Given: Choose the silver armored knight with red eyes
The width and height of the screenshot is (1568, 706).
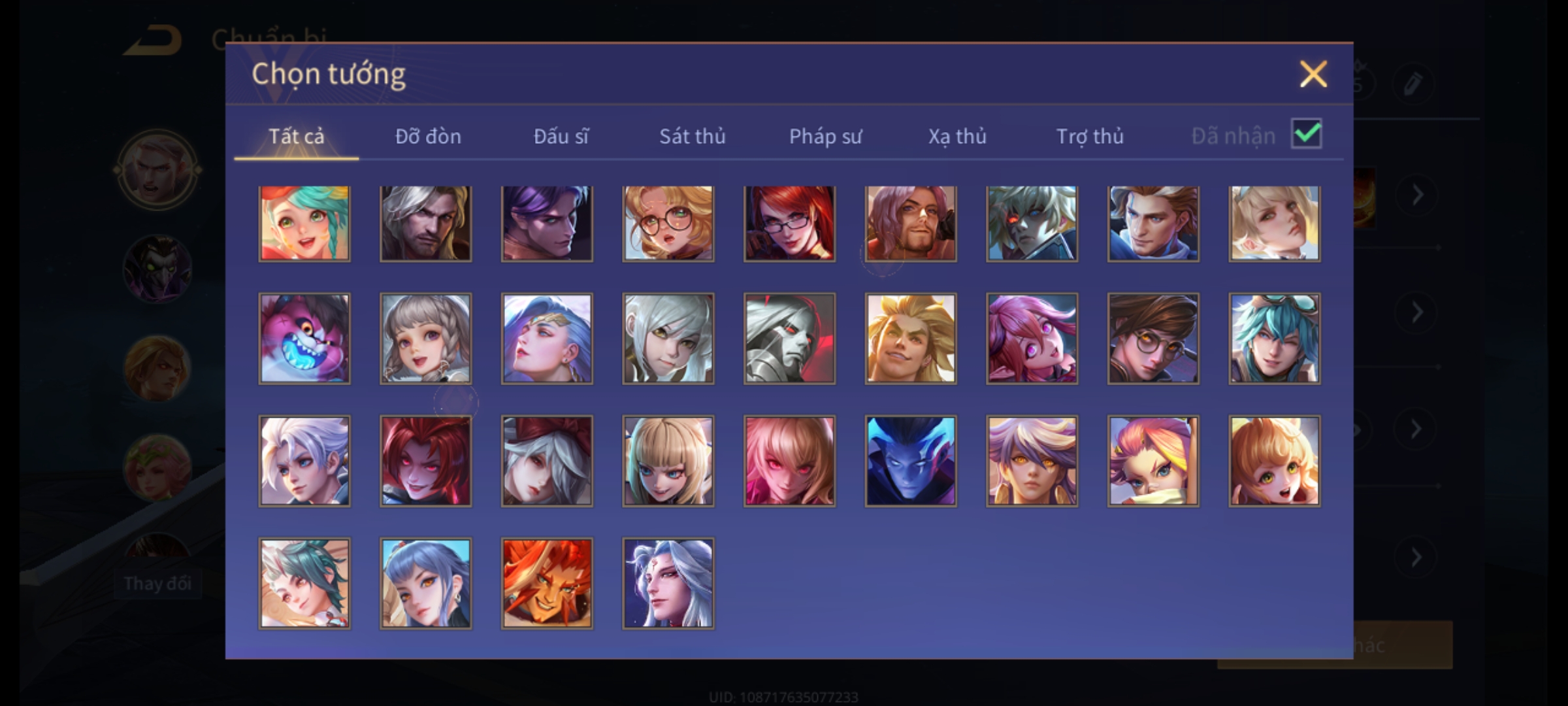Looking at the screenshot, I should point(789,339).
